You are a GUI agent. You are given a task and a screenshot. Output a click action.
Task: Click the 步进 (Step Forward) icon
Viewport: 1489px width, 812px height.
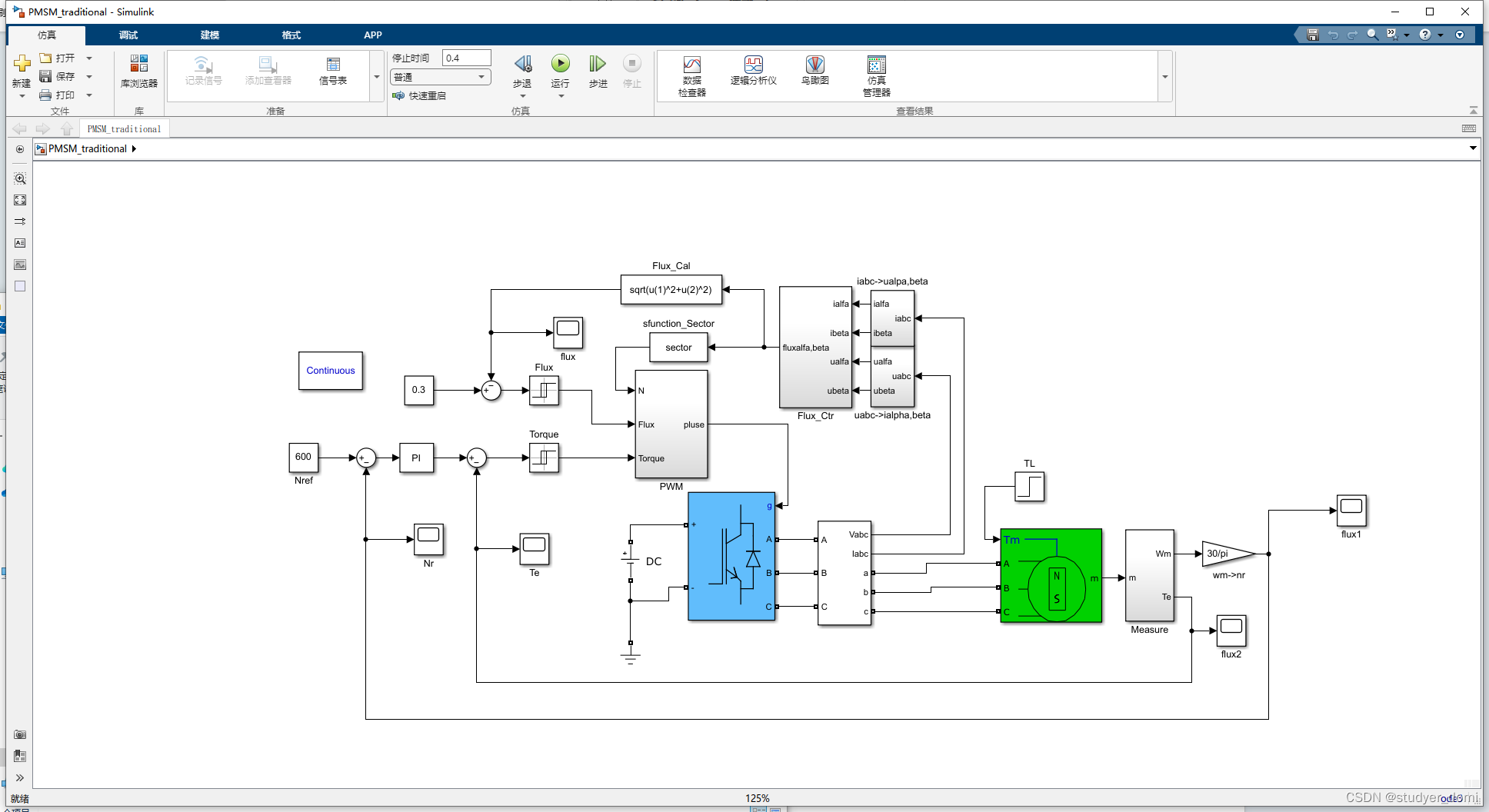598,65
